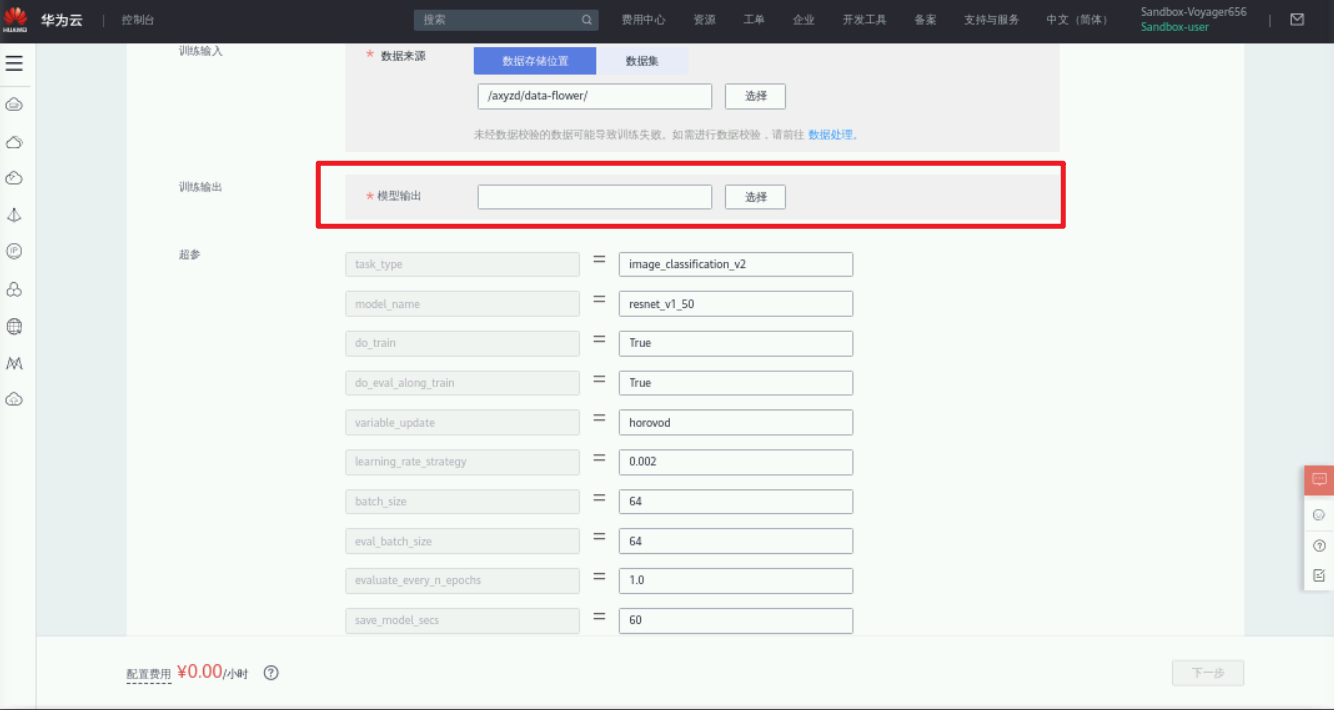This screenshot has width=1334, height=710.
Task: Click the eval_batch_size 64 value field
Action: point(736,541)
